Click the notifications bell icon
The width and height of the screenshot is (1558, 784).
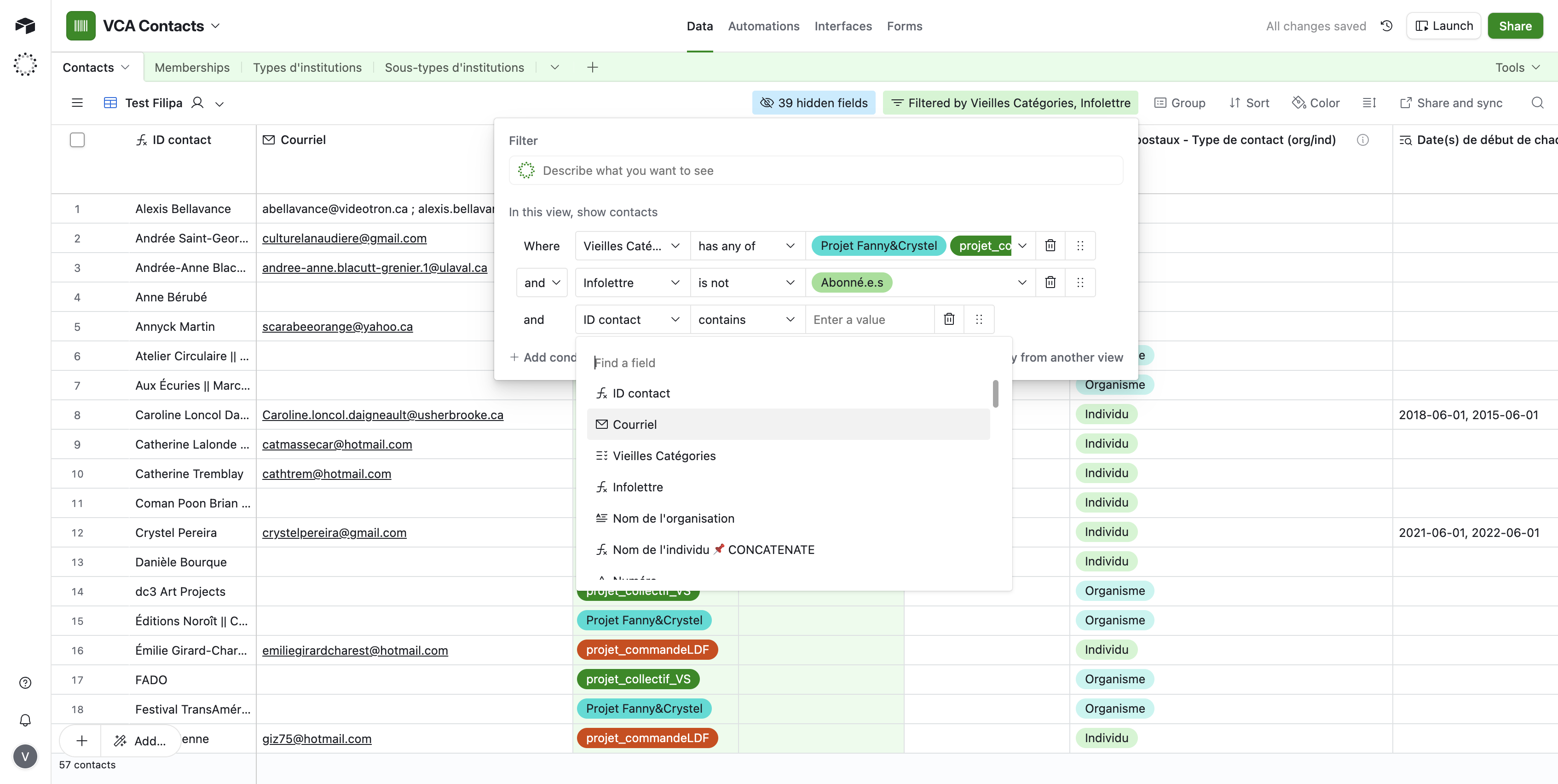click(25, 720)
